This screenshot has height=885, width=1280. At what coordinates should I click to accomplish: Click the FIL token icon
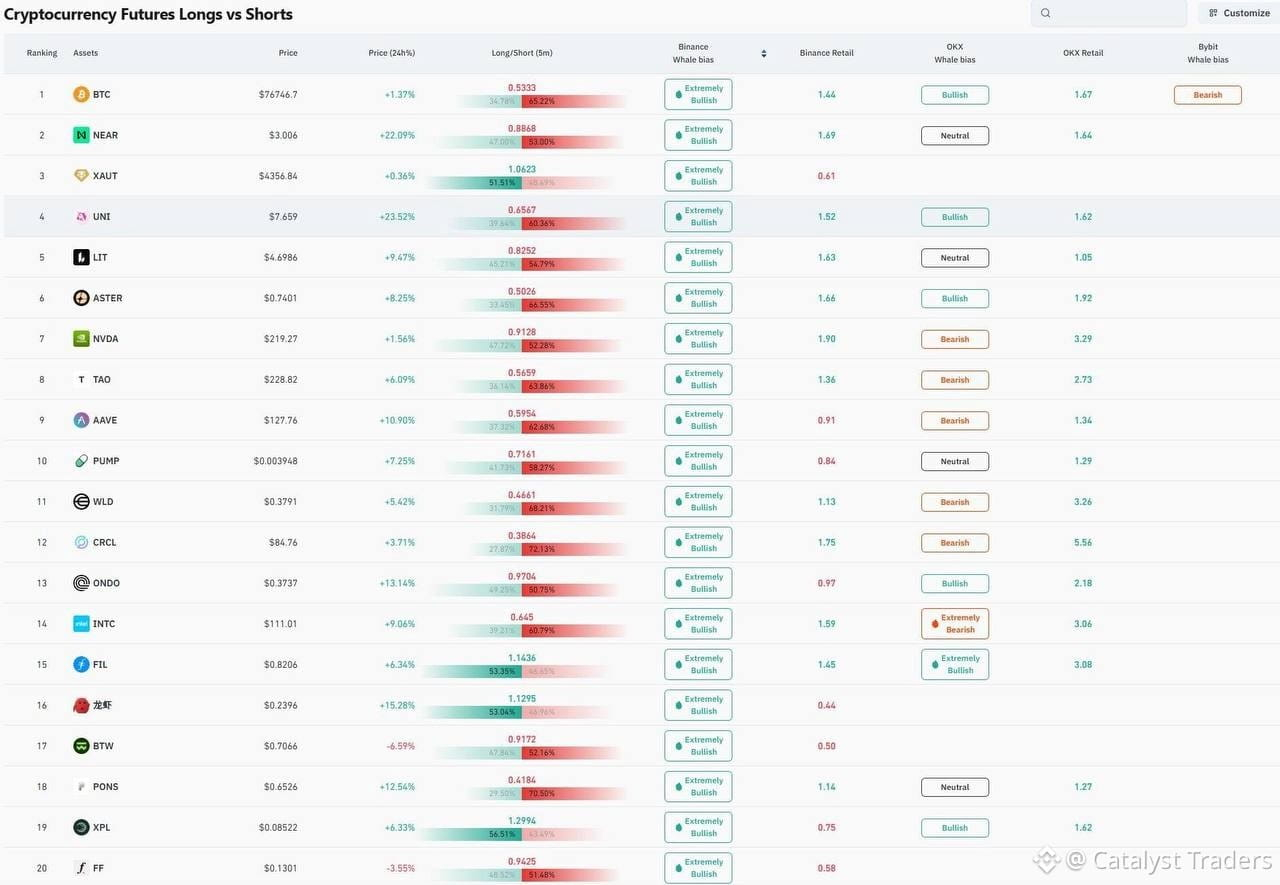81,665
